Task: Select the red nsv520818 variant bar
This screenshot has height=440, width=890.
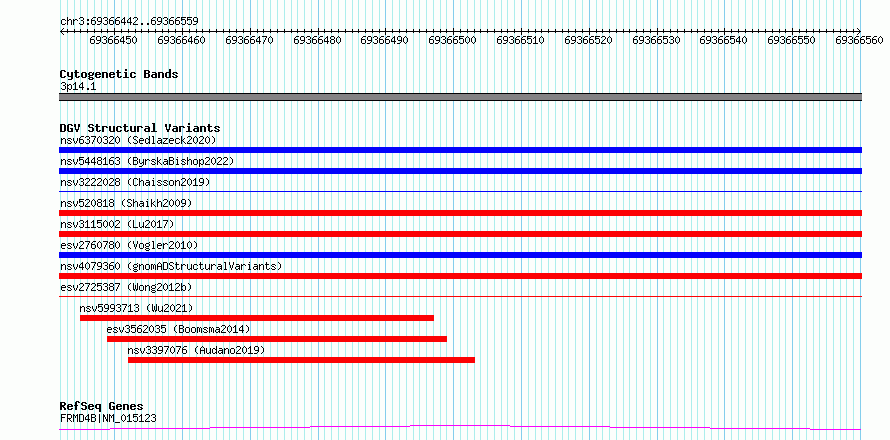Action: point(460,213)
